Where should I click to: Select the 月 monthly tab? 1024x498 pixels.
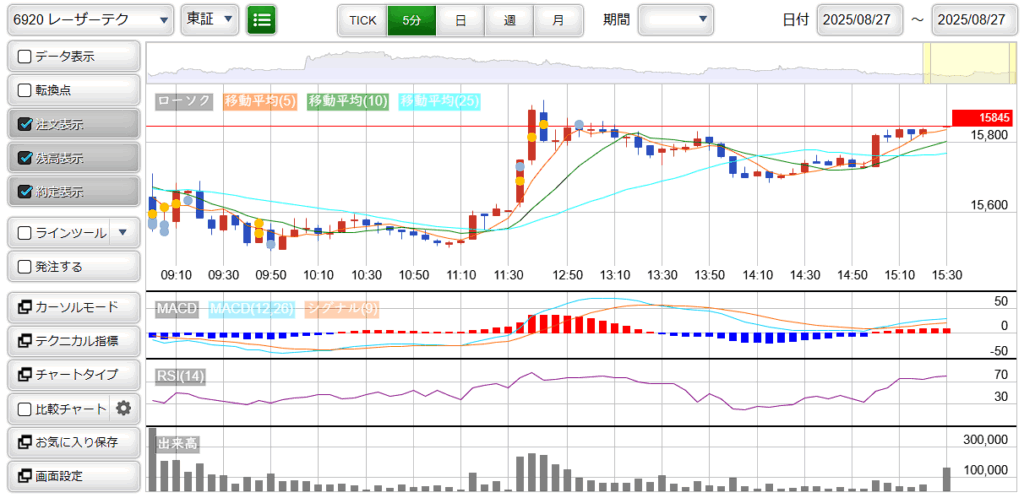tap(558, 20)
